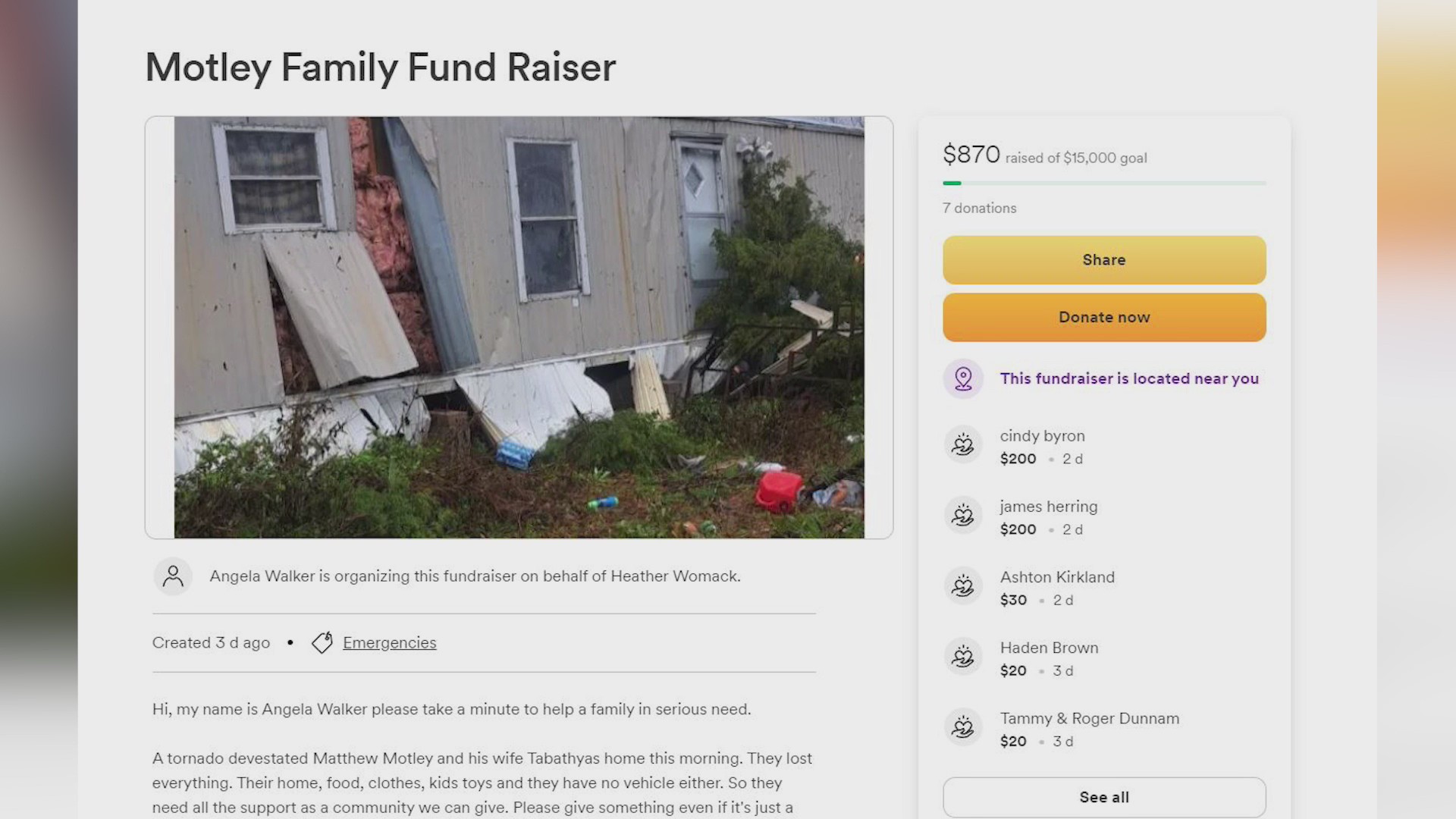Click the Share button
Image resolution: width=1456 pixels, height=819 pixels.
coord(1103,259)
